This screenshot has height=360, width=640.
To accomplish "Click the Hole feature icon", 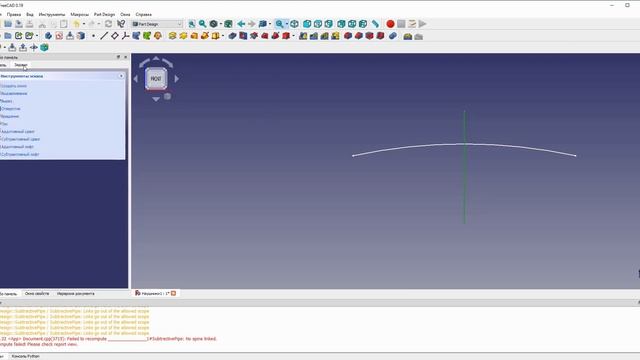I will point(243,36).
